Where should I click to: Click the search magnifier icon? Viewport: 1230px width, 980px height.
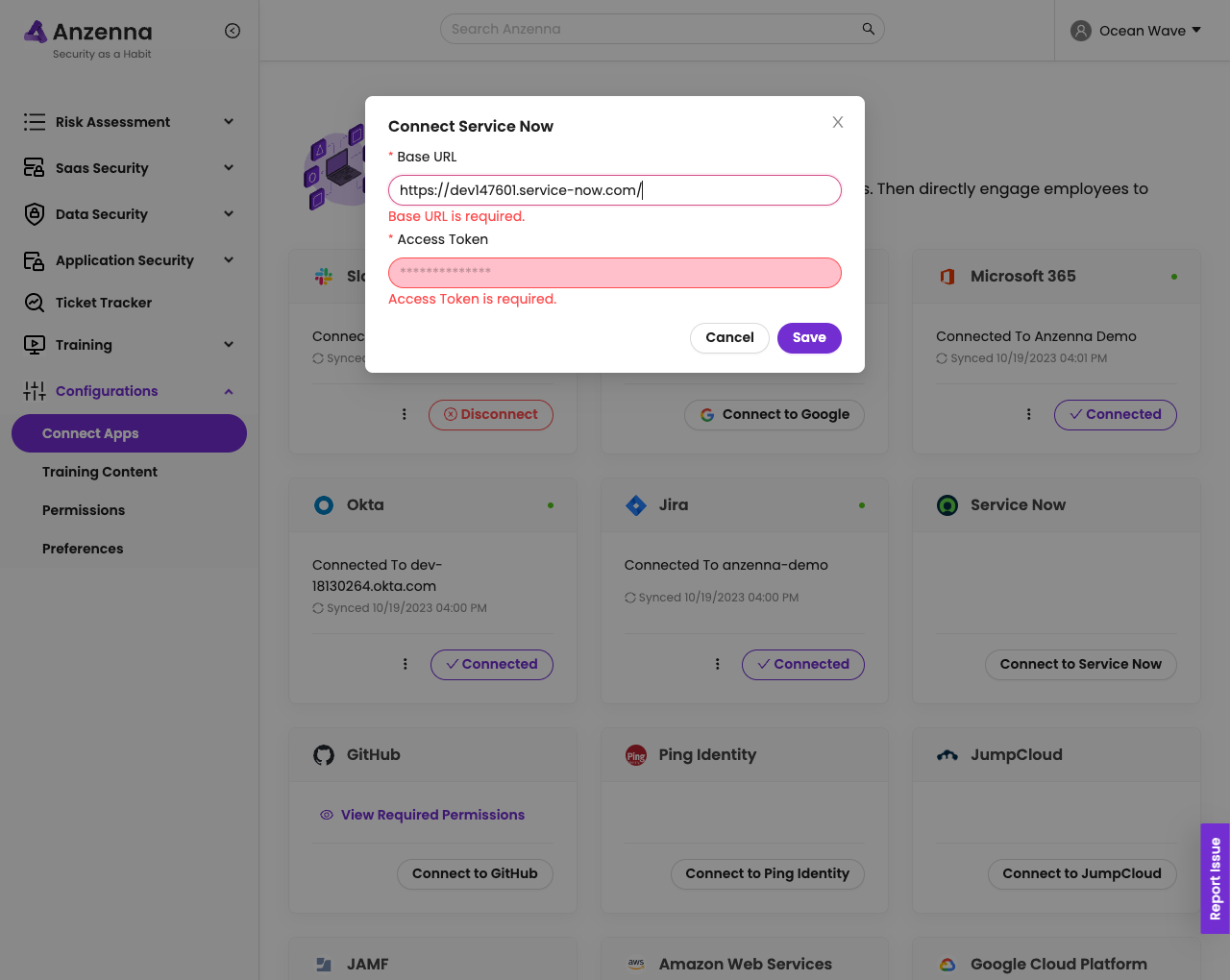[868, 29]
